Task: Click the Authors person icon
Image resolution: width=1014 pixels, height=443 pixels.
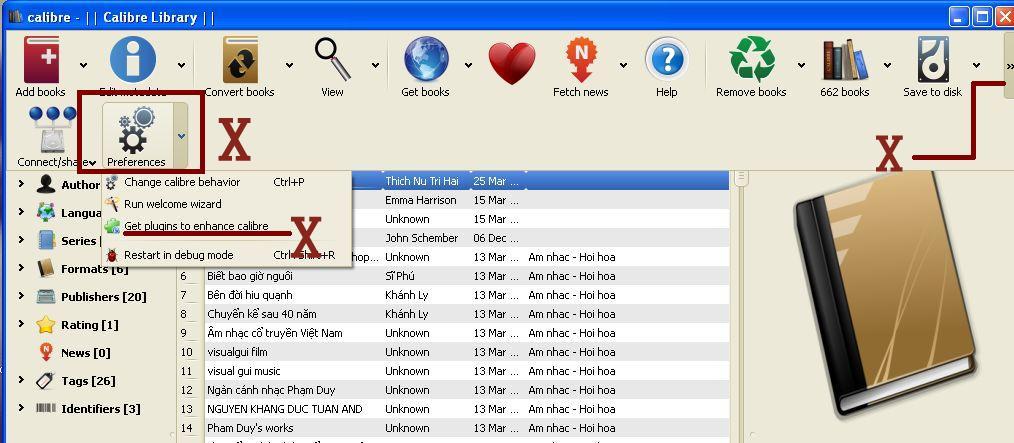Action: click(x=46, y=184)
